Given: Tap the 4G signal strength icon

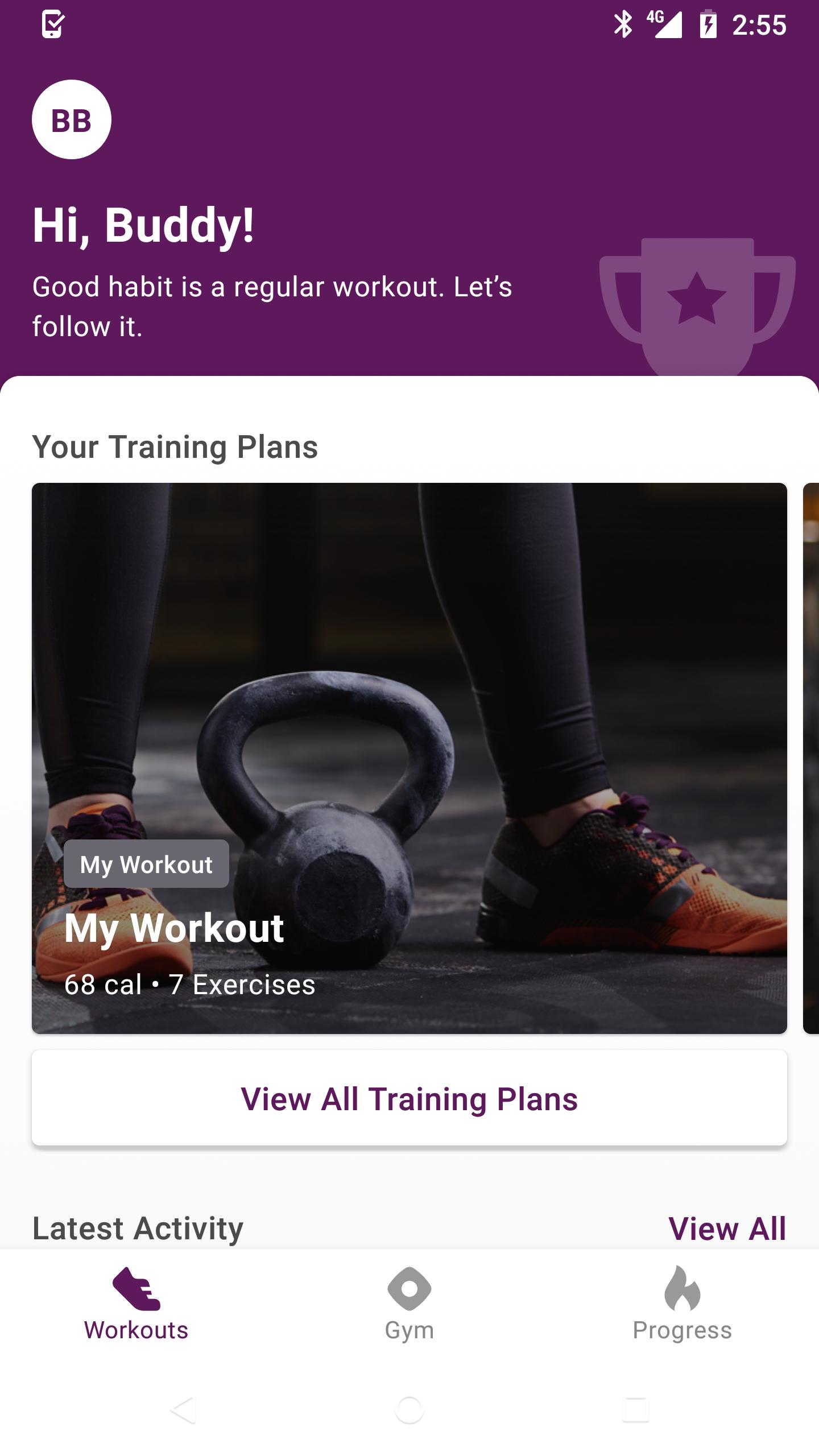Looking at the screenshot, I should pos(664,24).
